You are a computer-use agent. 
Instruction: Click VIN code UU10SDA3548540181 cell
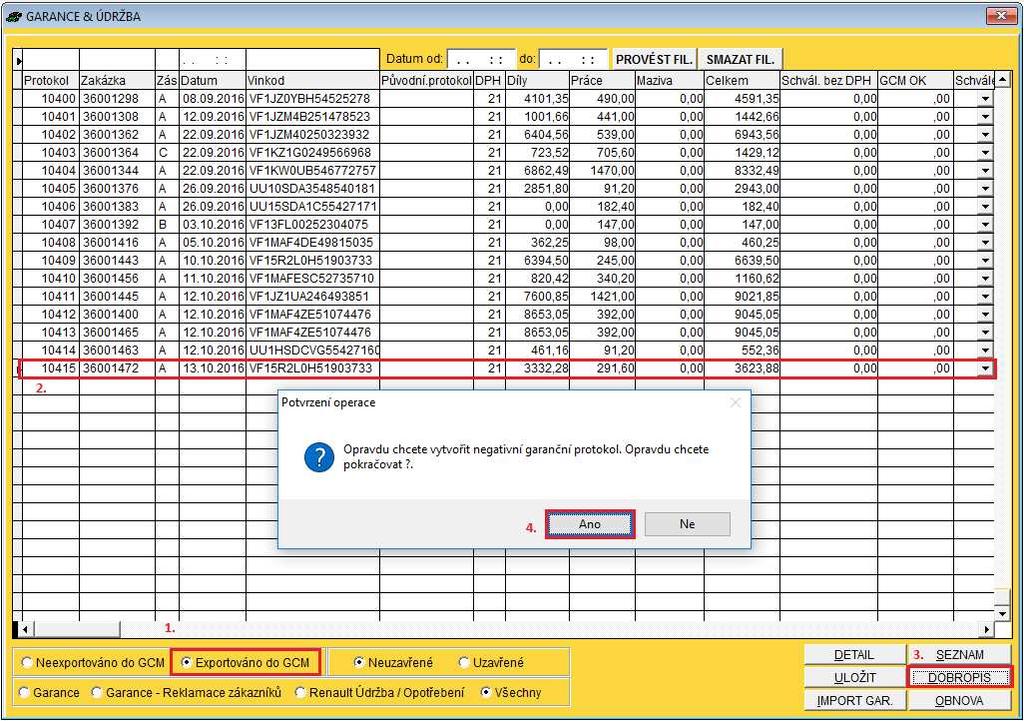coord(313,189)
